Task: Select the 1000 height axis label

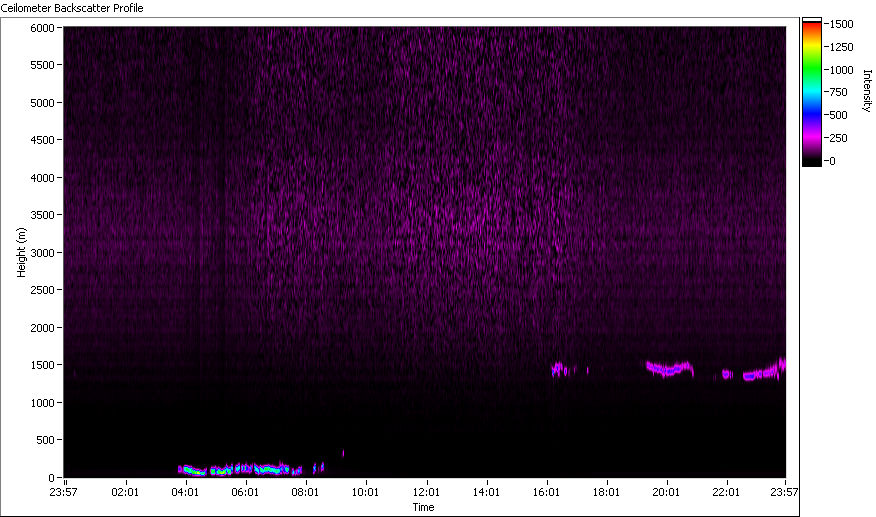Action: (42, 402)
